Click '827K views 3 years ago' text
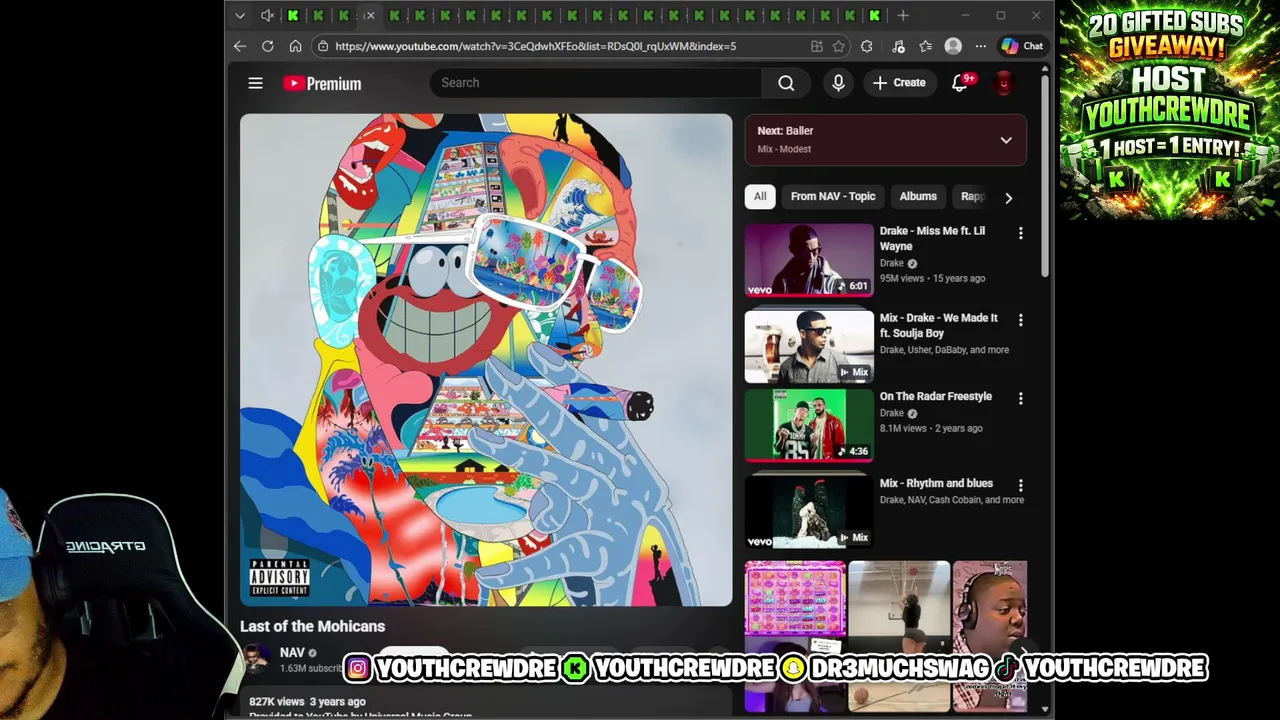The height and width of the screenshot is (720, 1280). (x=307, y=702)
